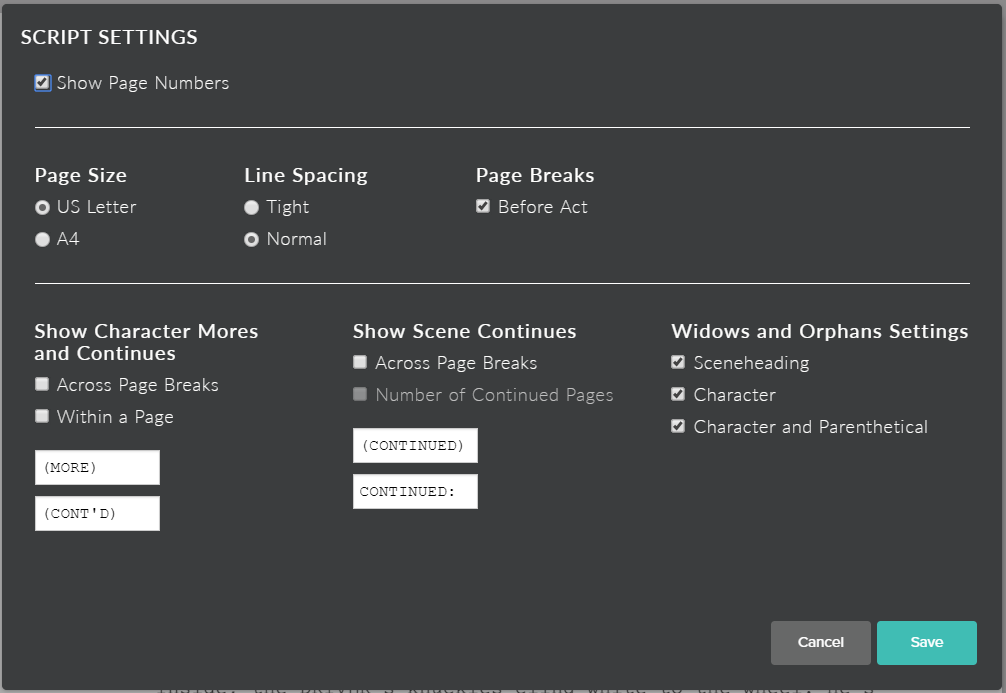Image resolution: width=1006 pixels, height=693 pixels.
Task: Uncheck Sceneheading widows and orphans option
Action: 678,362
